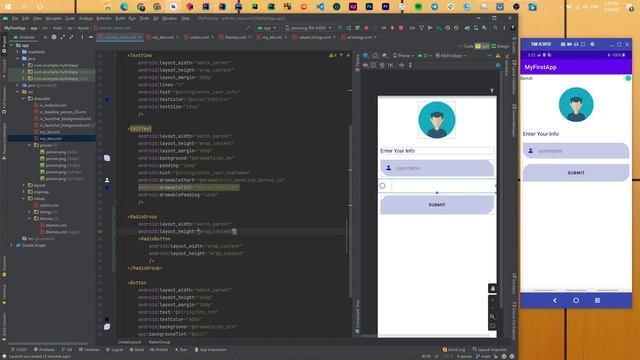
Task: Open the Event Log at bottom right
Action: [454, 350]
